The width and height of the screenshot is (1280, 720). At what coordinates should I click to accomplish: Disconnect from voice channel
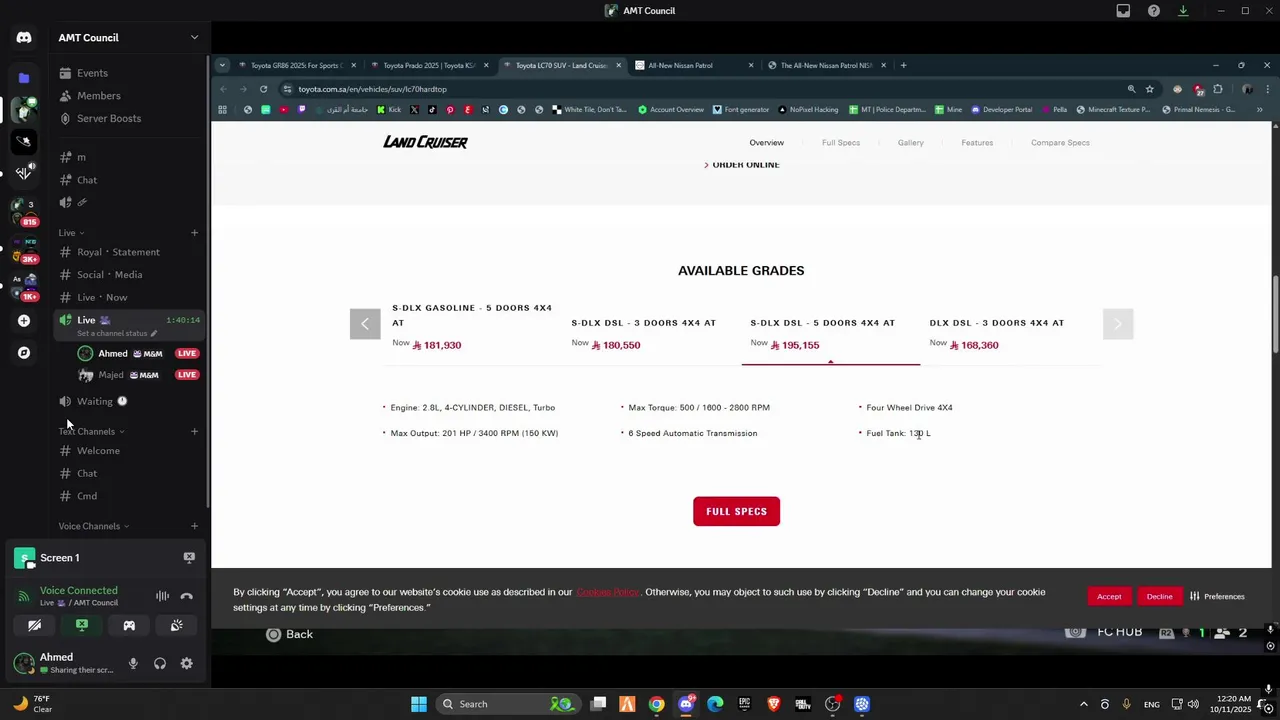186,596
